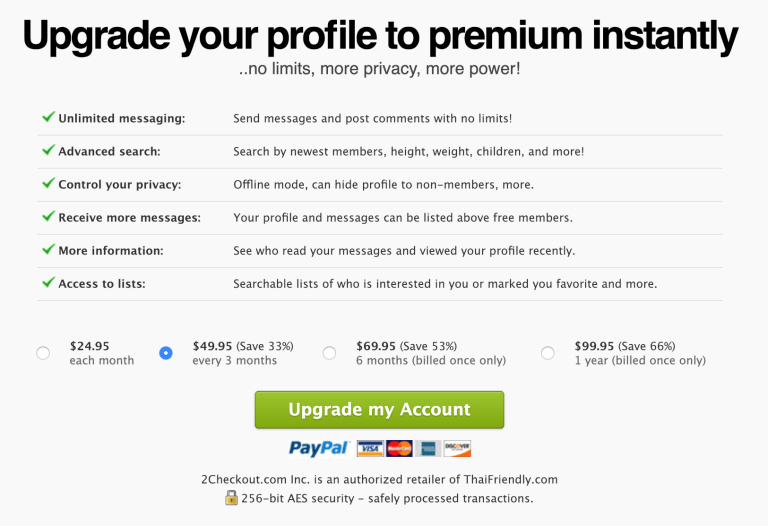768x526 pixels.
Task: Choose the $69.95 six months plan
Action: (330, 353)
